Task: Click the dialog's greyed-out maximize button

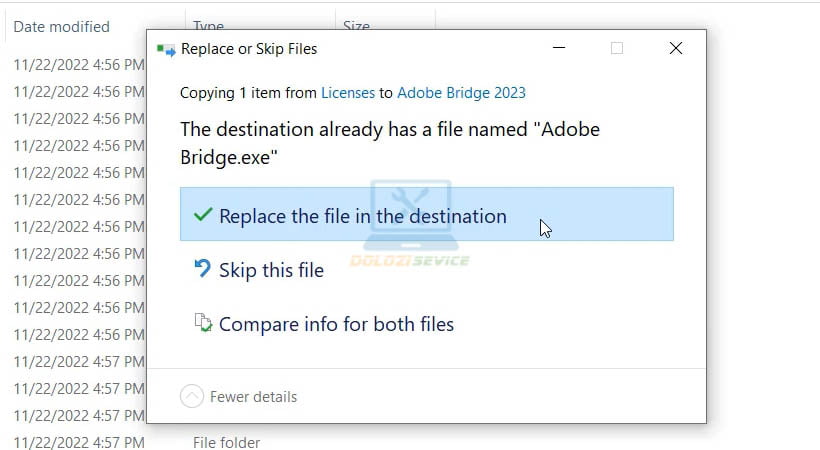Action: pos(616,48)
